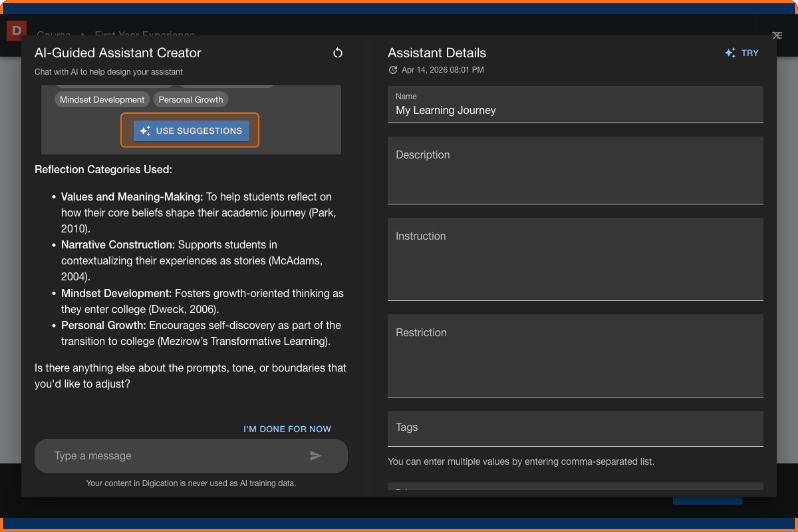Screen dimensions: 798x532
Task: Click the Narrative Construction bullet text
Action: tap(192, 261)
